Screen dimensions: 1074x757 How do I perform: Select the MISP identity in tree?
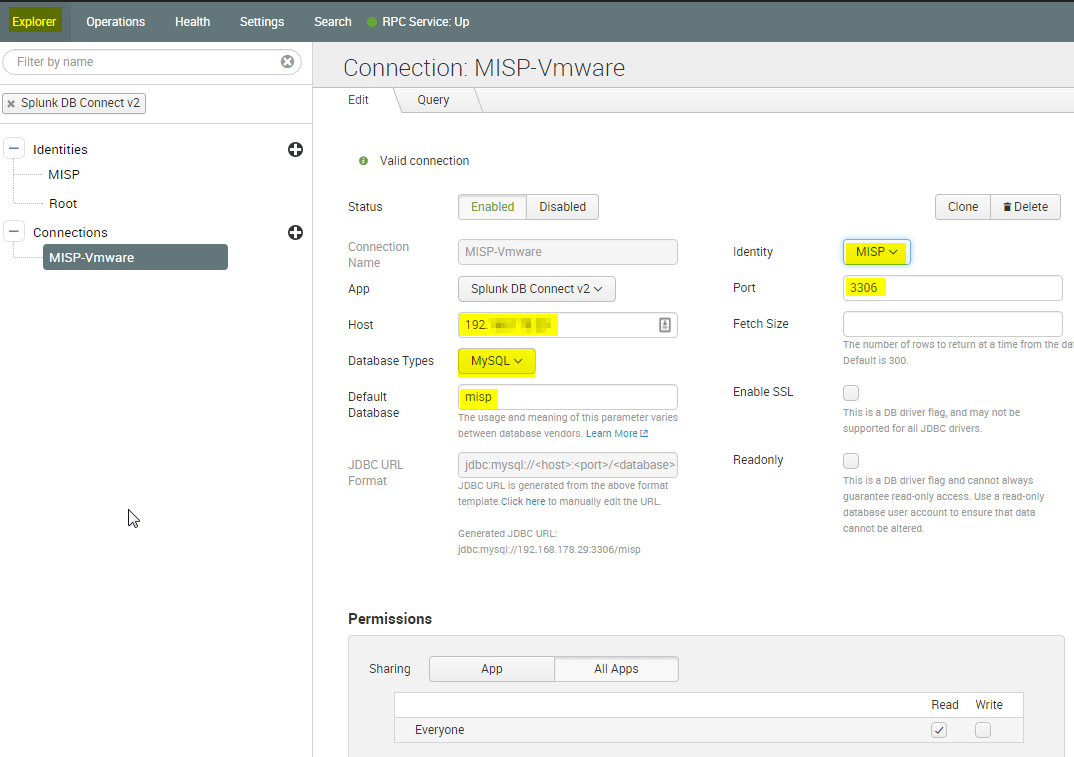point(64,175)
